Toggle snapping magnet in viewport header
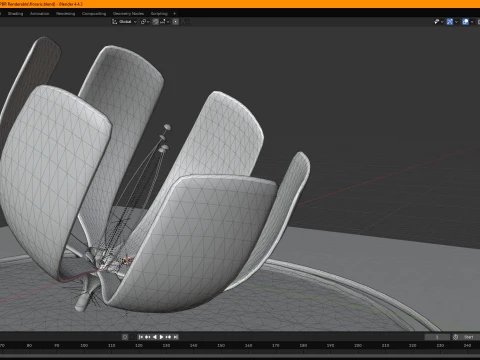Viewport: 480px width, 360px height. (x=155, y=22)
